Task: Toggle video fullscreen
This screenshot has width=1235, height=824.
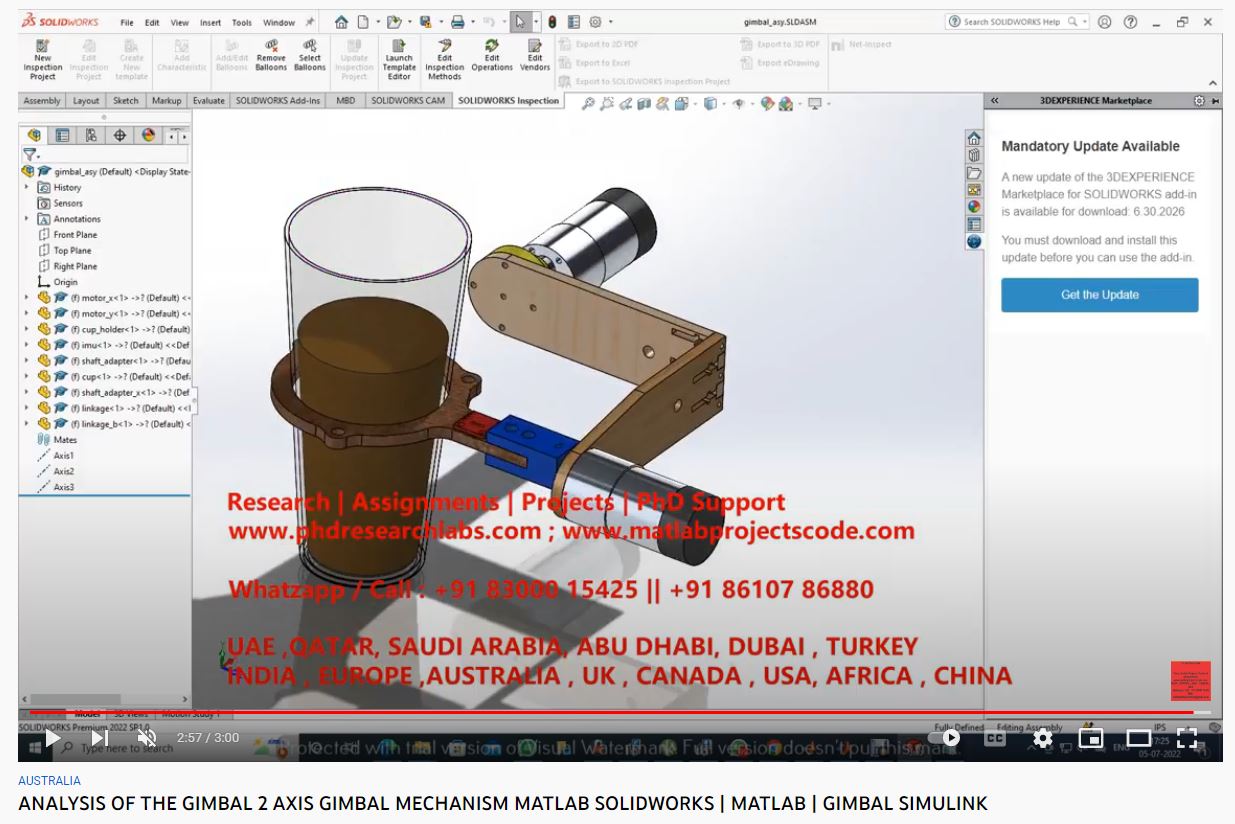Action: (1187, 738)
